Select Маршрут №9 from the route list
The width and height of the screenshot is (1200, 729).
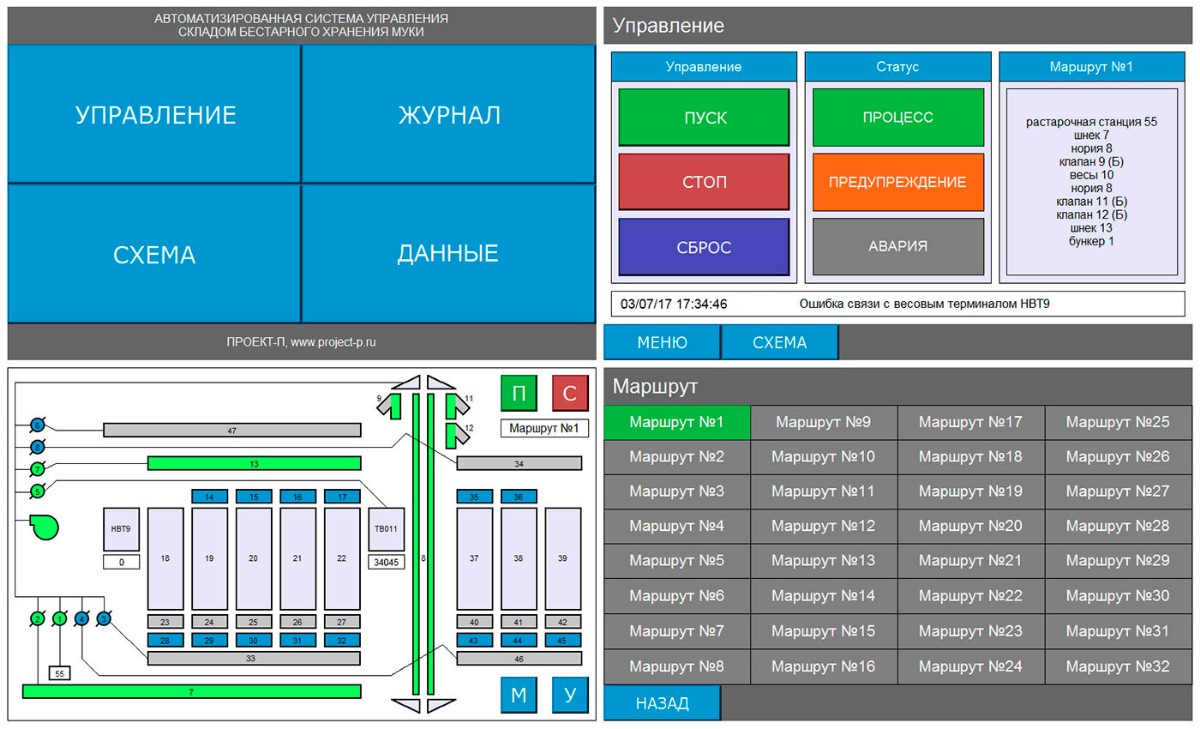(x=823, y=422)
